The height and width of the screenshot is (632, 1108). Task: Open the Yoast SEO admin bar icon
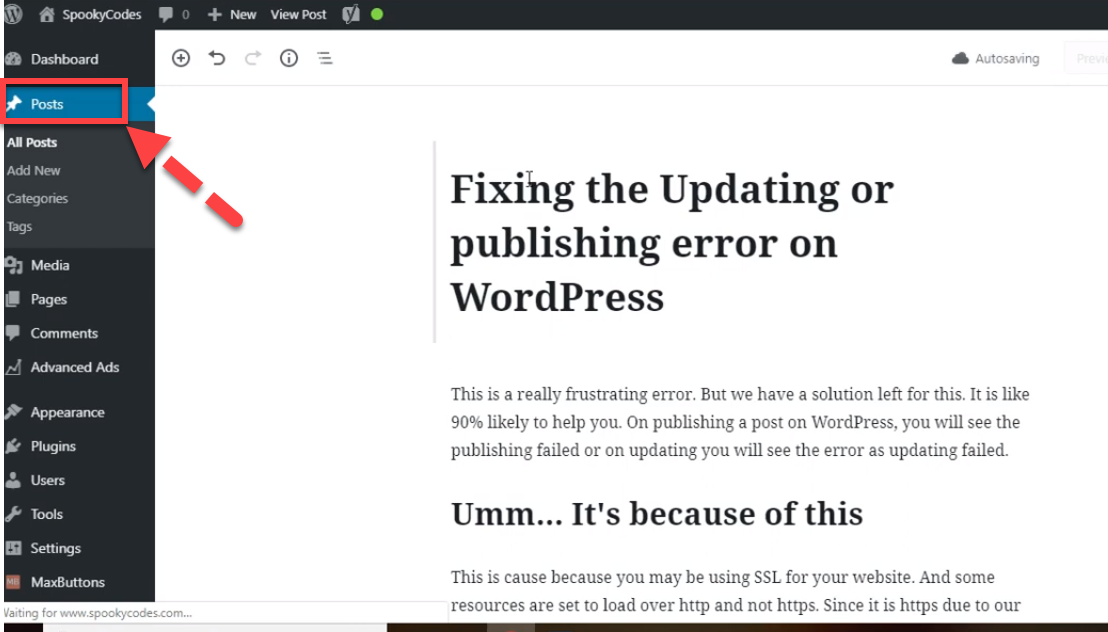pos(351,14)
